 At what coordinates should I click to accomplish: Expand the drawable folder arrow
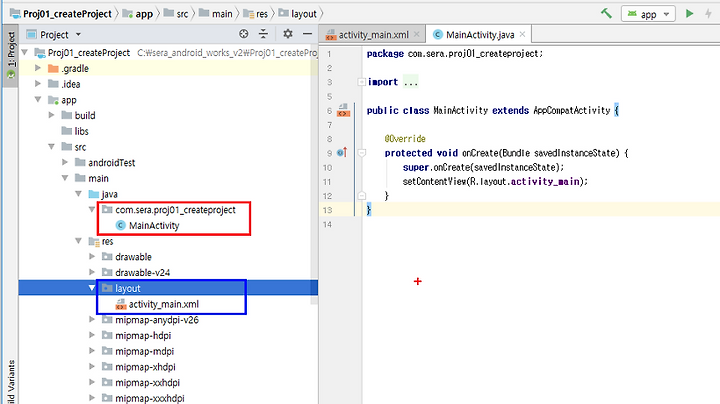(92, 256)
